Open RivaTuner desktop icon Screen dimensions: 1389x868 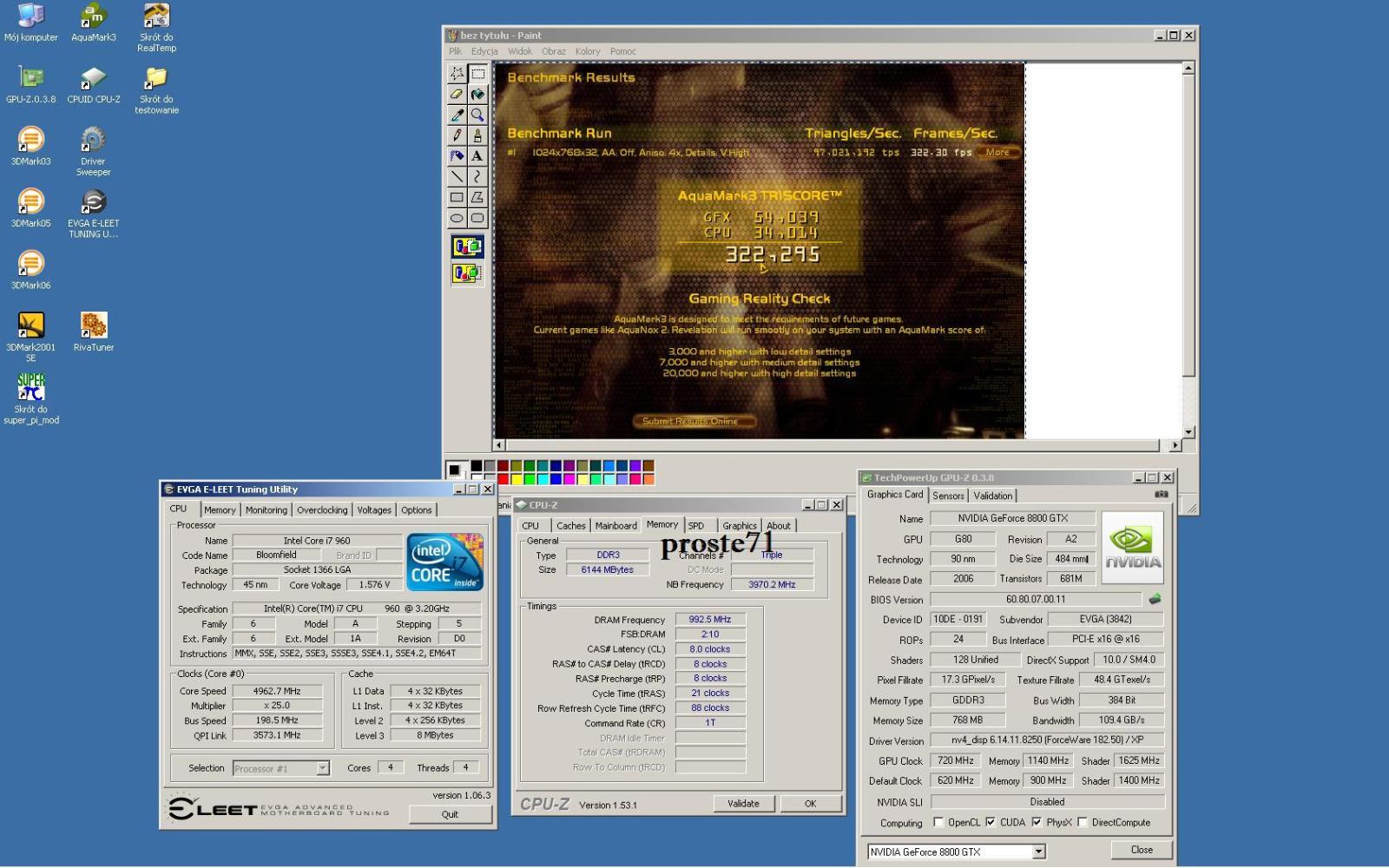(93, 332)
